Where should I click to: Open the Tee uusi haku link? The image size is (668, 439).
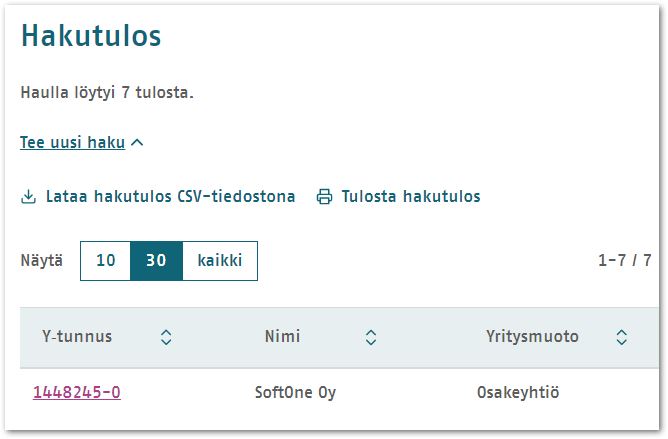click(x=73, y=142)
